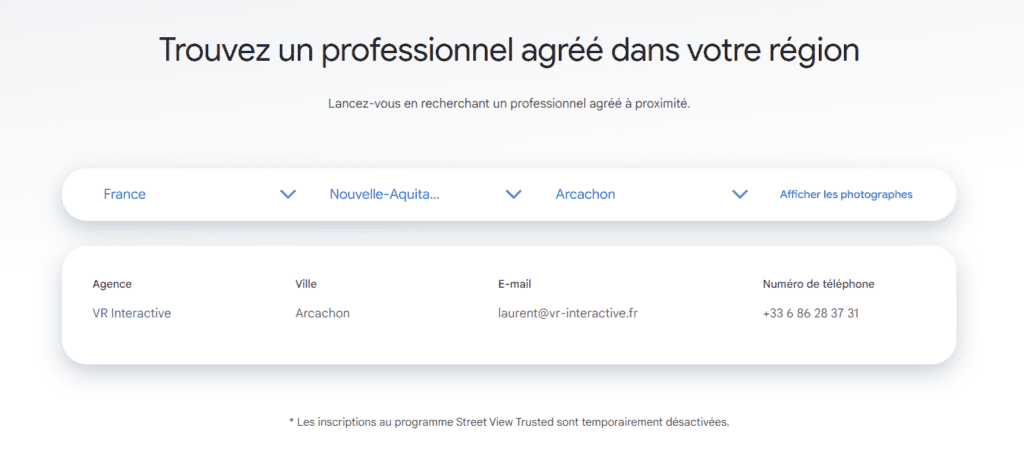The image size is (1024, 472).
Task: Open the VR Interactive agency link
Action: (132, 313)
